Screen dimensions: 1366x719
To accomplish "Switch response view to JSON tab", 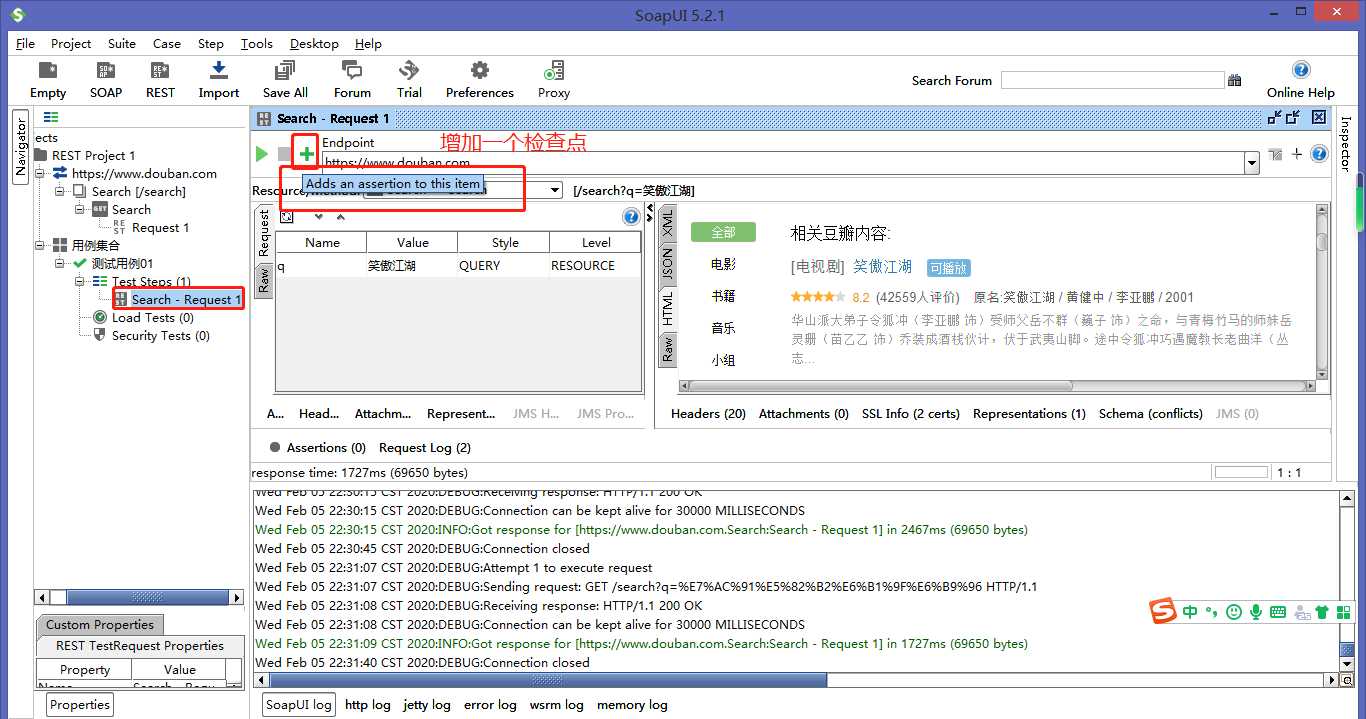I will [667, 264].
